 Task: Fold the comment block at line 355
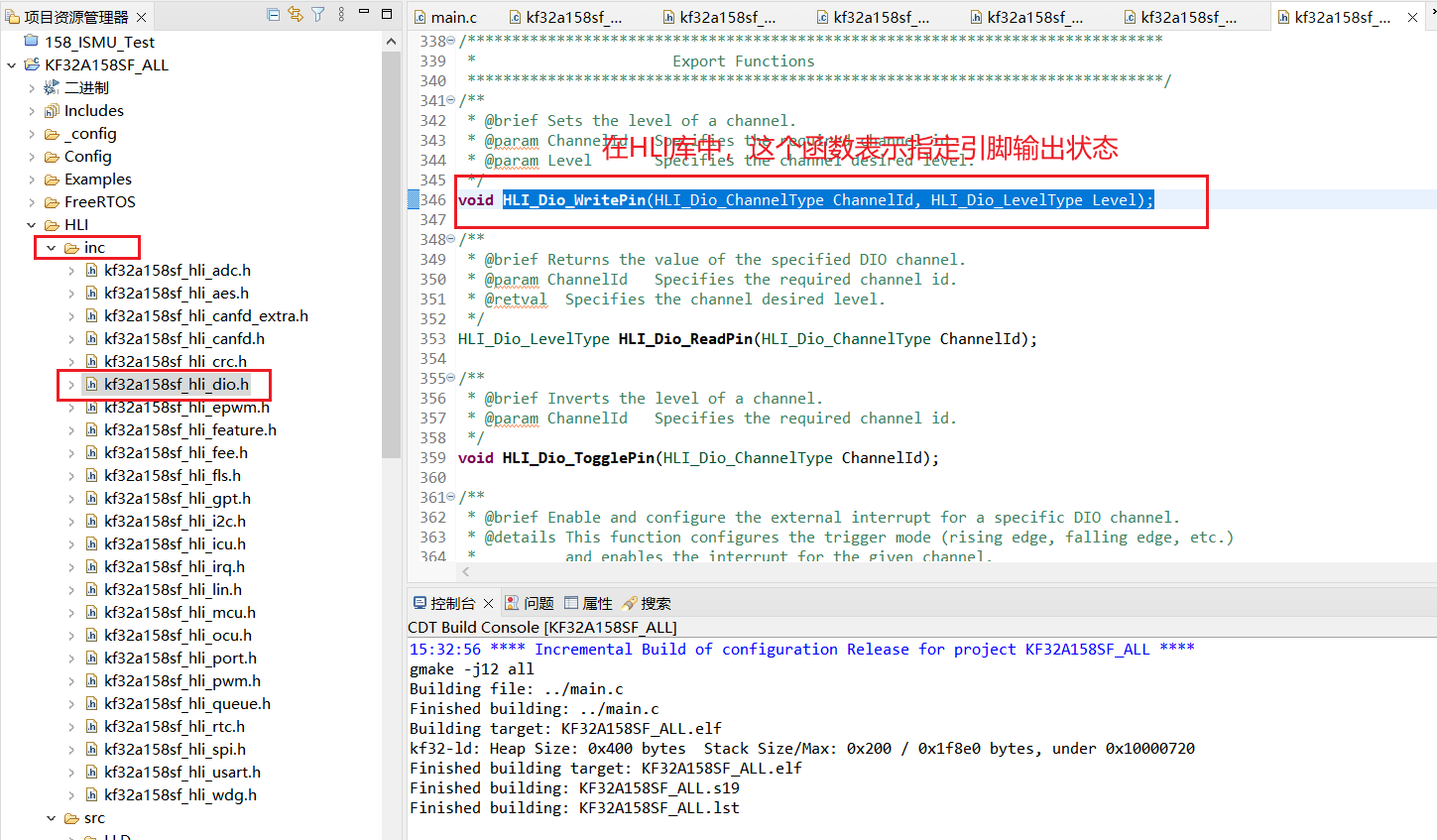(451, 378)
